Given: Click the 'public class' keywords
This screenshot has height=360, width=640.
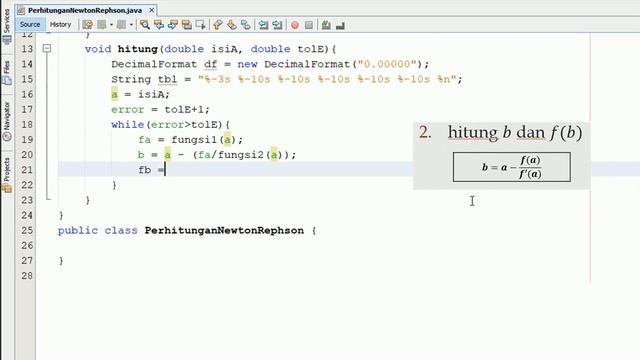Looking at the screenshot, I should [x=98, y=230].
